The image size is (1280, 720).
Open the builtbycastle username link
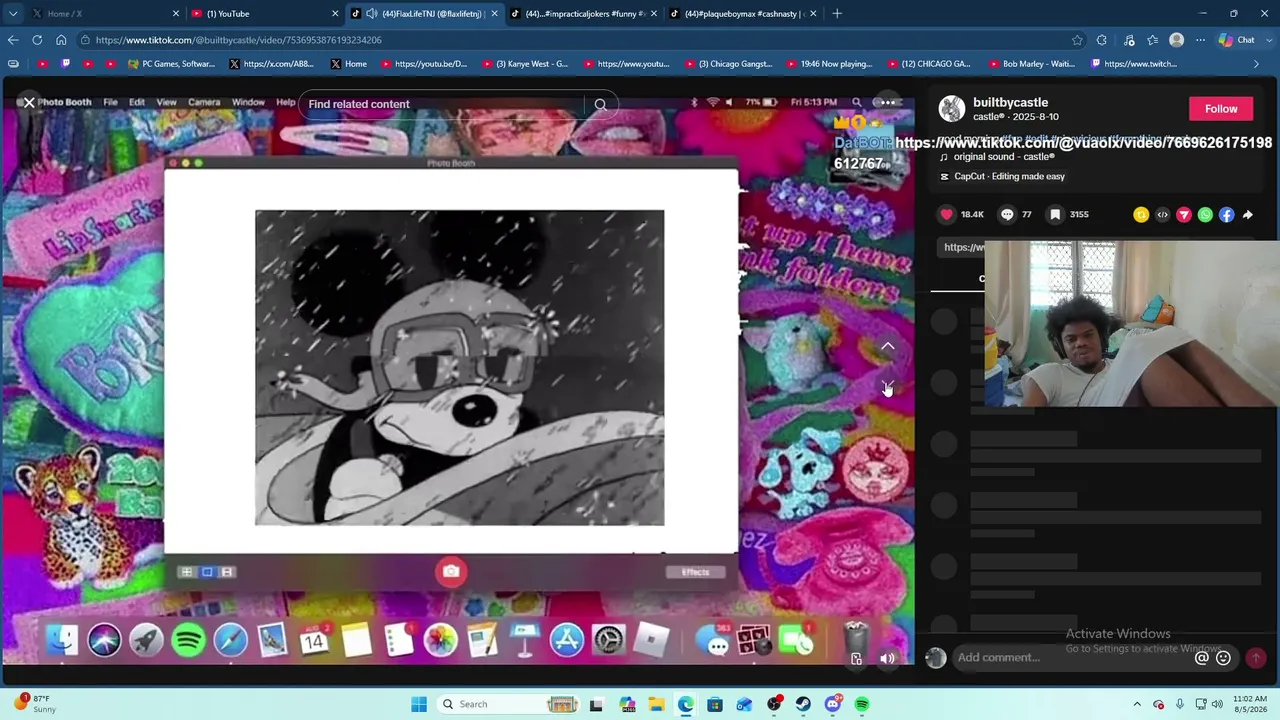click(1010, 102)
